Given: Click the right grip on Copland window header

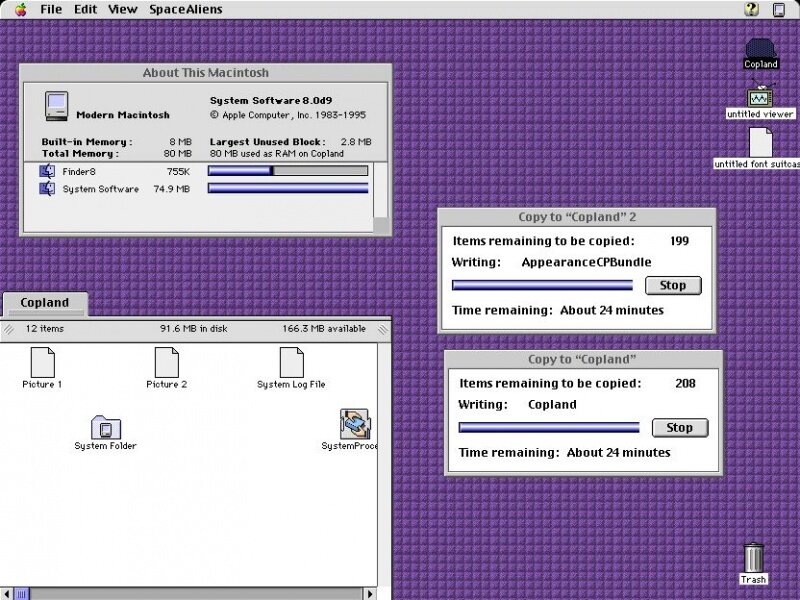Looking at the screenshot, I should pyautogui.click(x=383, y=329).
